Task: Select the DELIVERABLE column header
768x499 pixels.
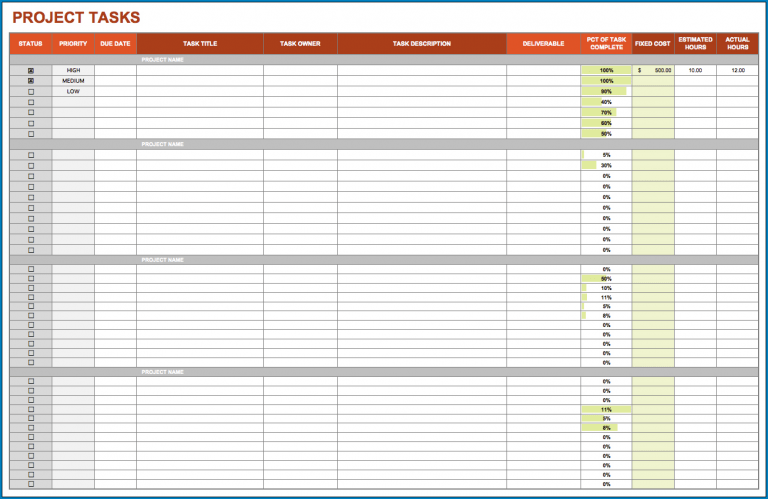Action: 543,44
